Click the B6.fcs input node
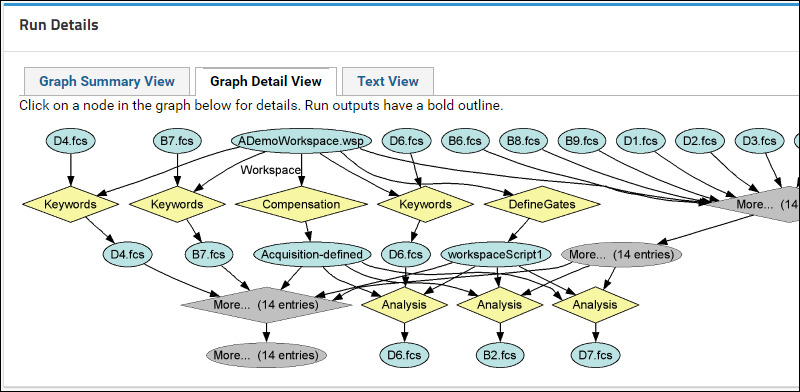This screenshot has height=392, width=800. pos(465,141)
